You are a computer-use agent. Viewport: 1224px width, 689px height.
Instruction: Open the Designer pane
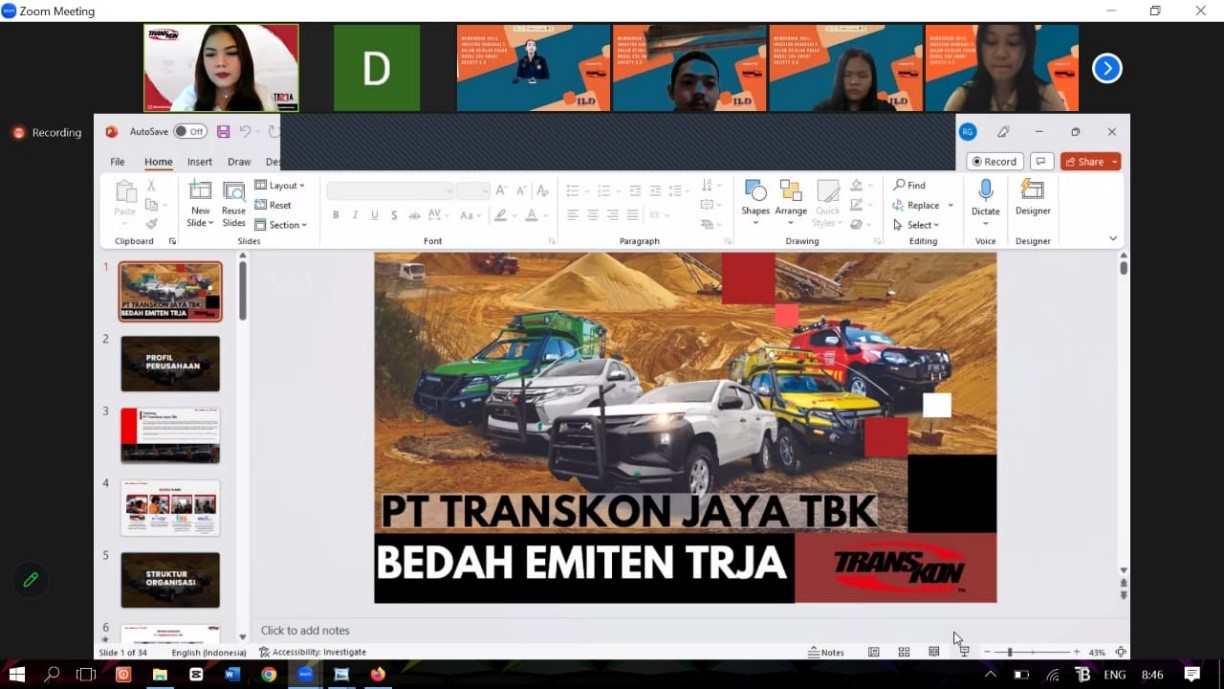tap(1032, 198)
